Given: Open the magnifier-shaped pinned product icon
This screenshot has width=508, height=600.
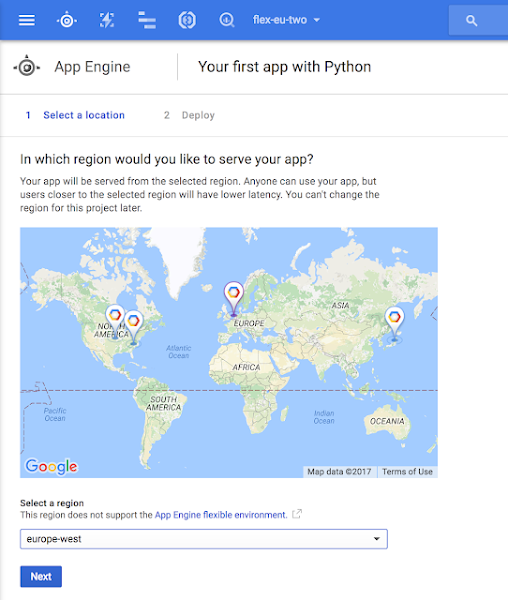Looking at the screenshot, I should [x=227, y=20].
